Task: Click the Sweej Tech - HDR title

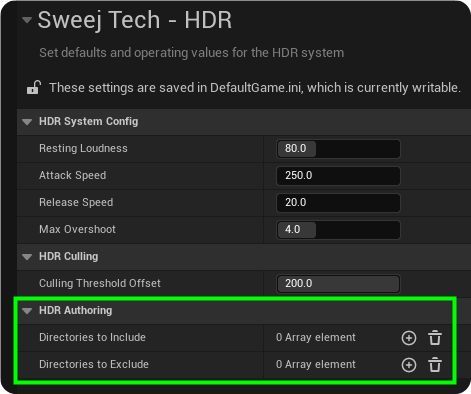Action: pyautogui.click(x=135, y=20)
